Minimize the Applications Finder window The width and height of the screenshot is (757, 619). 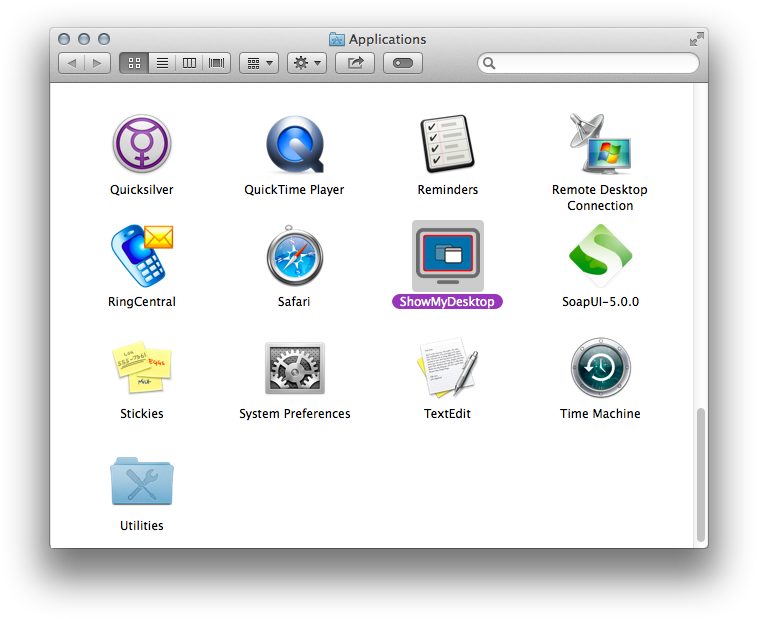coord(84,39)
